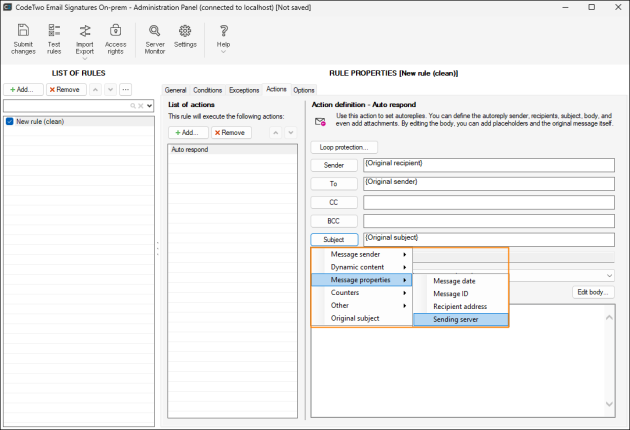Click the Edit body button

(x=594, y=292)
